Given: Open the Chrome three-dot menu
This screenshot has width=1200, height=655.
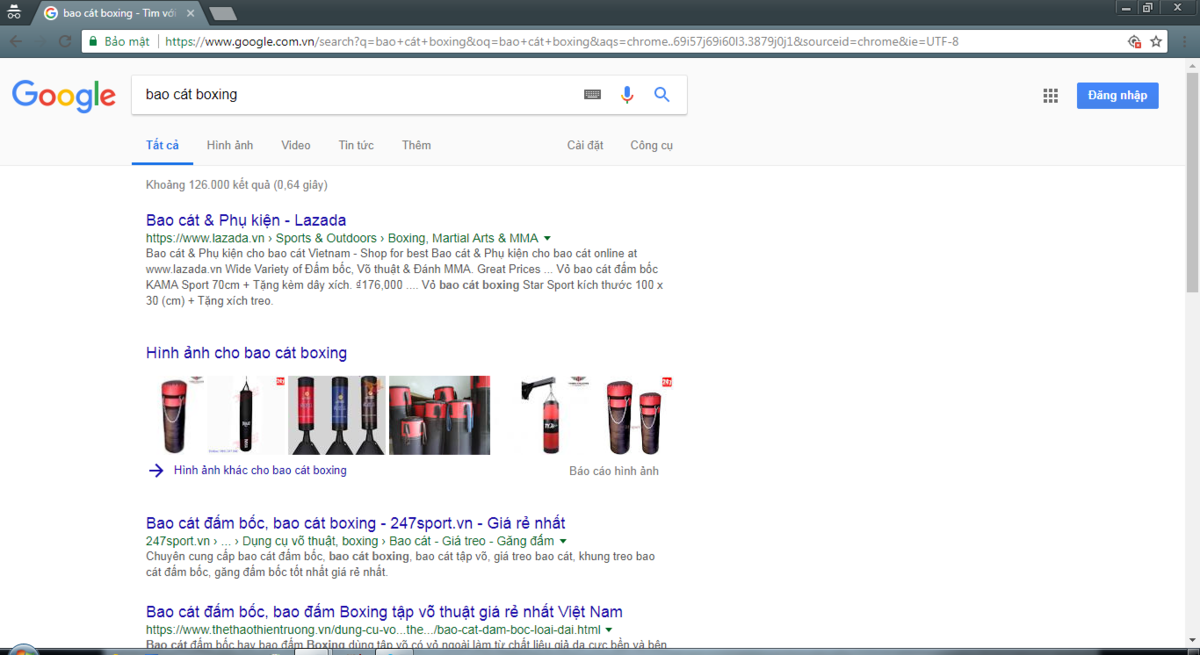Looking at the screenshot, I should click(x=1184, y=42).
